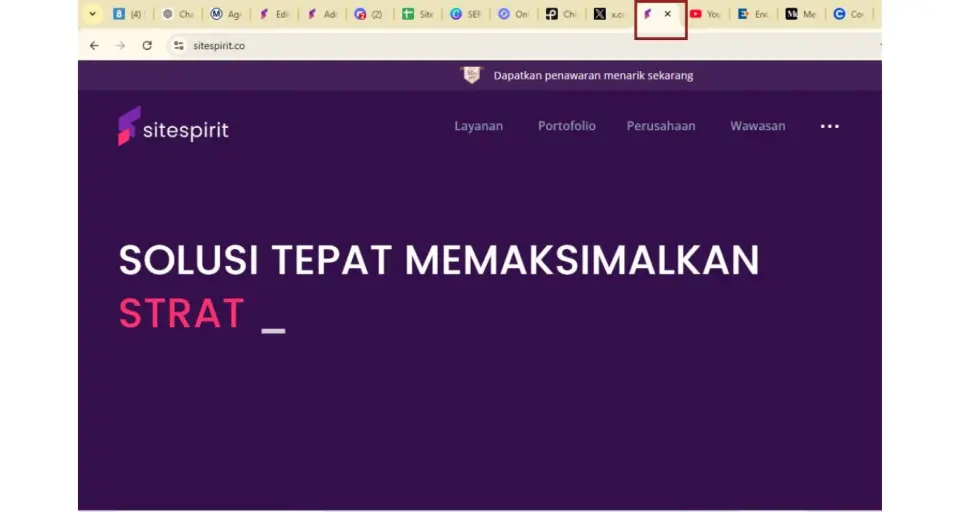Click the sitespirit logo

coord(173,127)
